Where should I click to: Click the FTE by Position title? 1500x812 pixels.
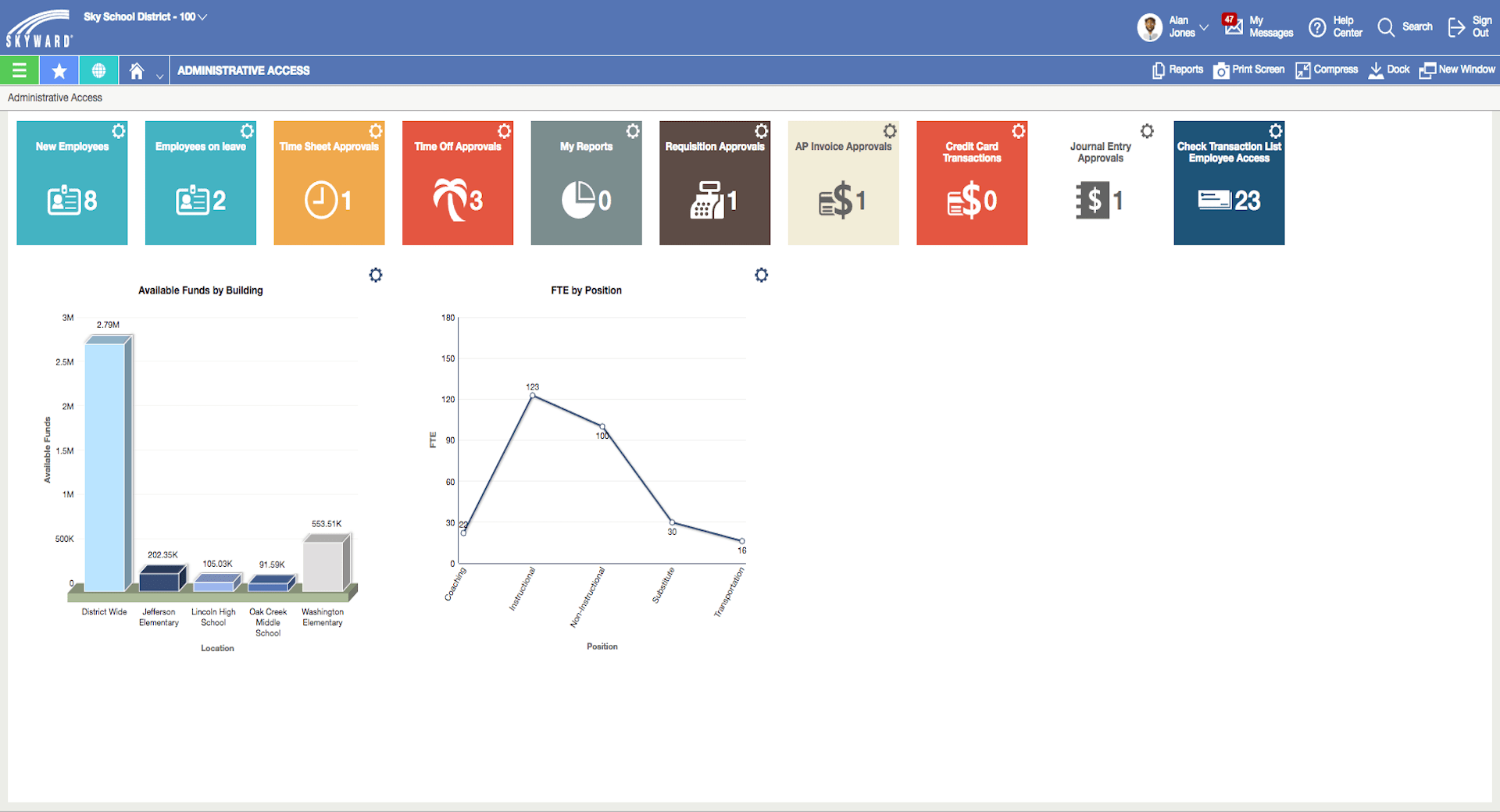click(587, 290)
